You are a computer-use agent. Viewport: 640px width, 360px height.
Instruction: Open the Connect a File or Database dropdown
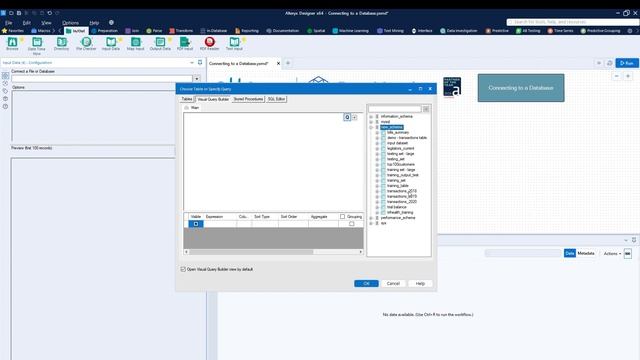(x=197, y=78)
